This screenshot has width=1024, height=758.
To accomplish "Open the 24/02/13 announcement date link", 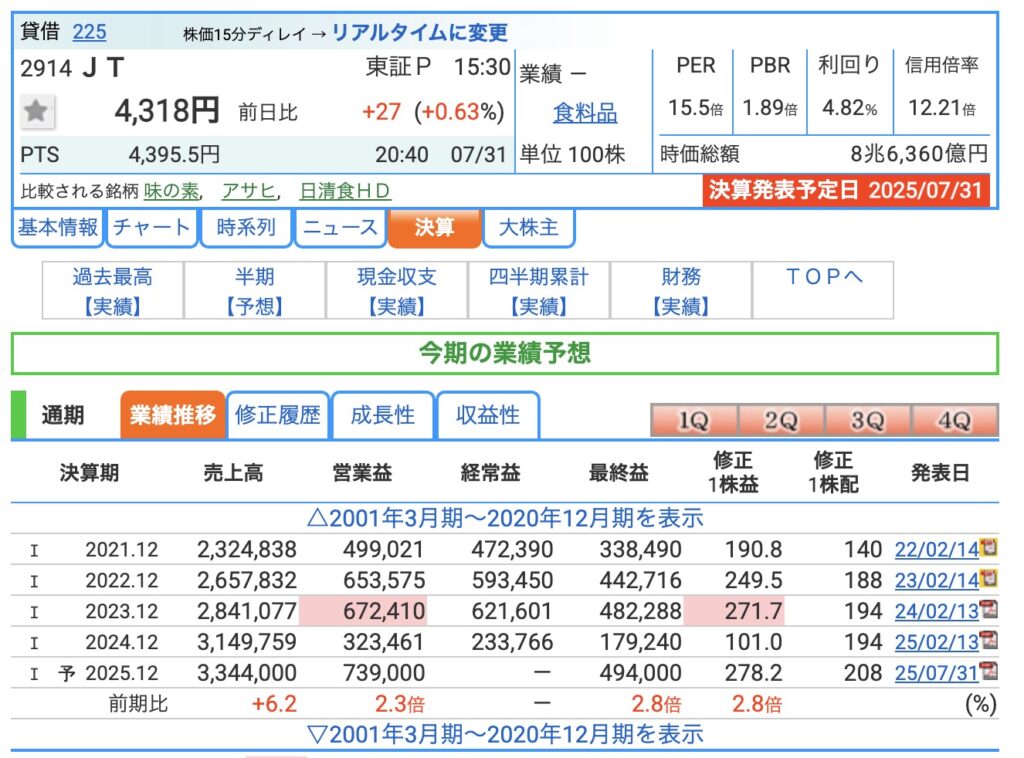I will (x=937, y=611).
